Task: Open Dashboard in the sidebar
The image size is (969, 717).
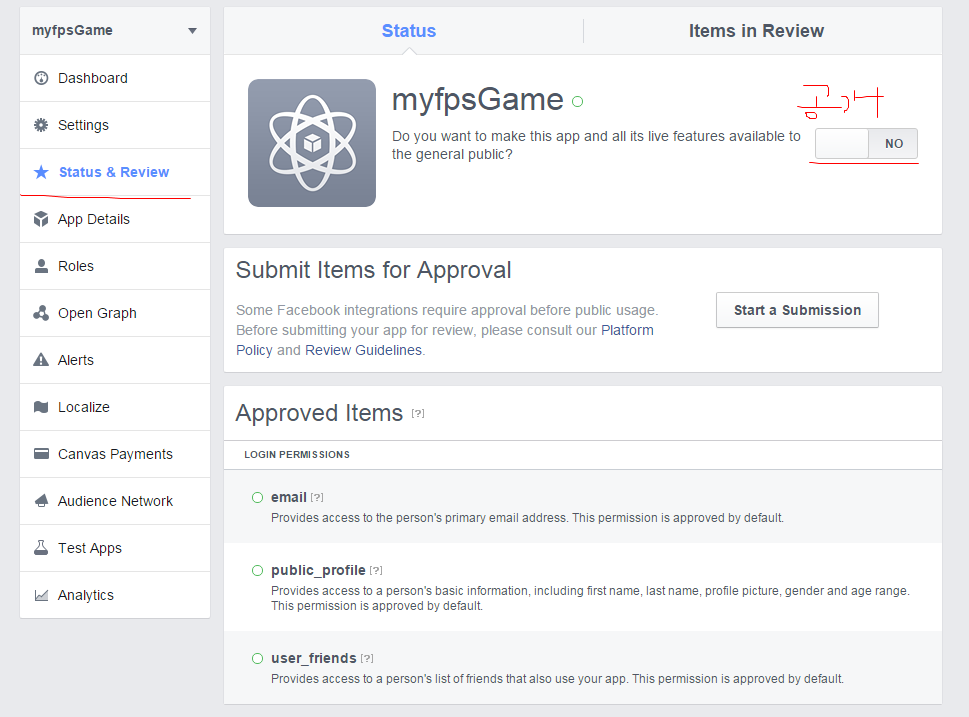Action: tap(115, 78)
